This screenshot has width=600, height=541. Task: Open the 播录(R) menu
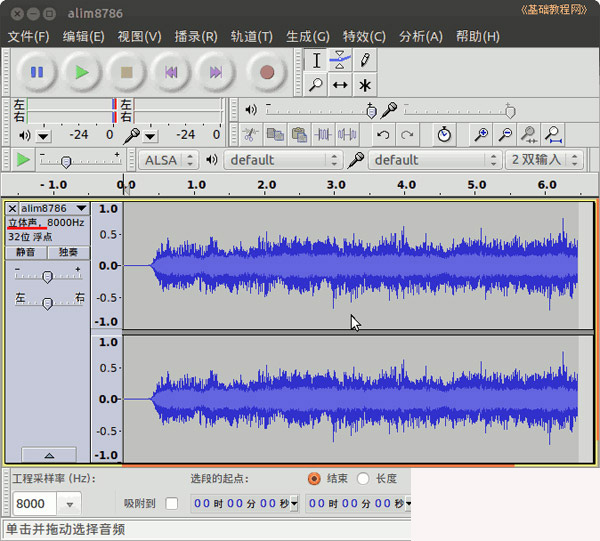[x=196, y=37]
